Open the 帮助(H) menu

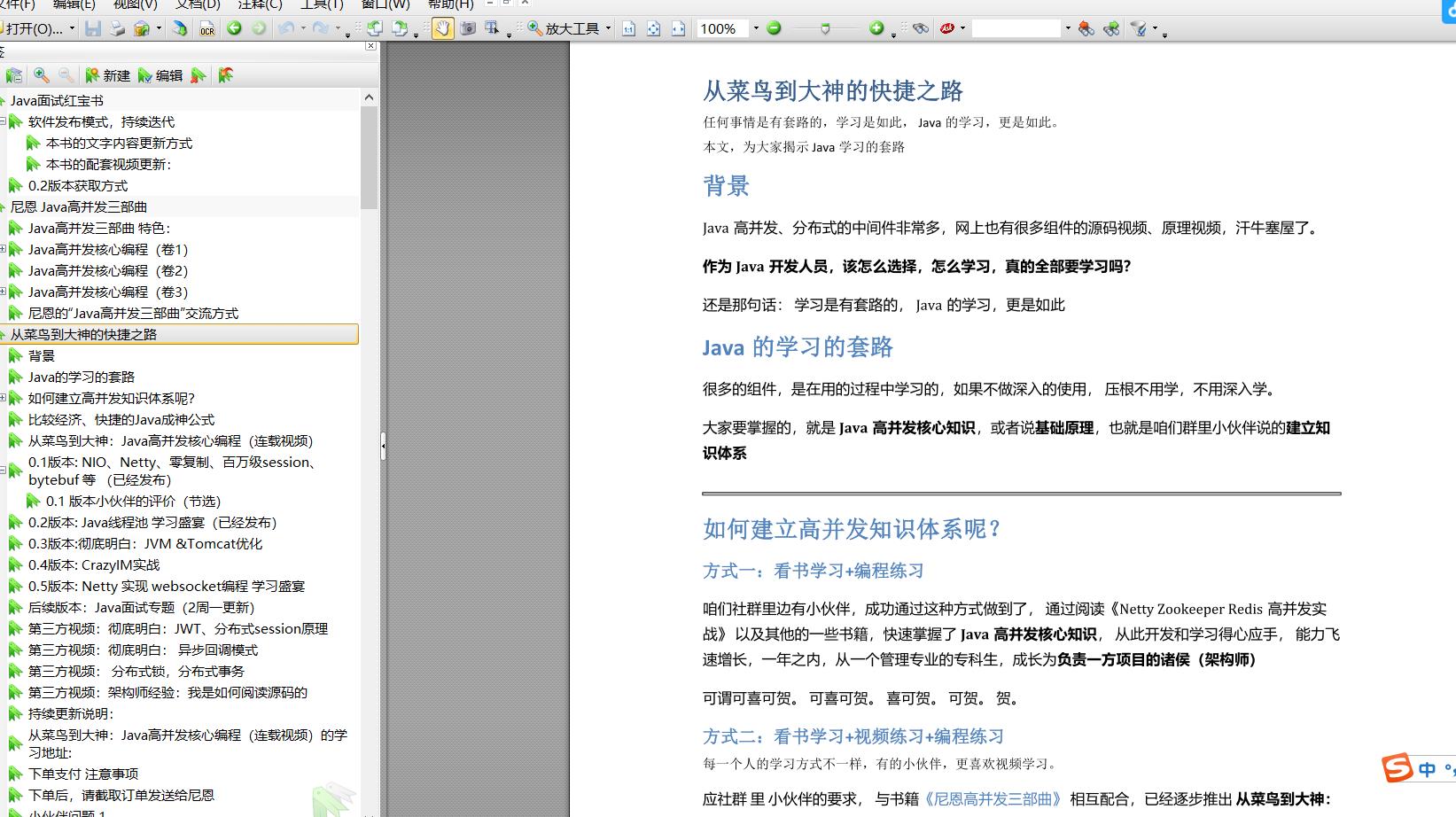tap(451, 4)
